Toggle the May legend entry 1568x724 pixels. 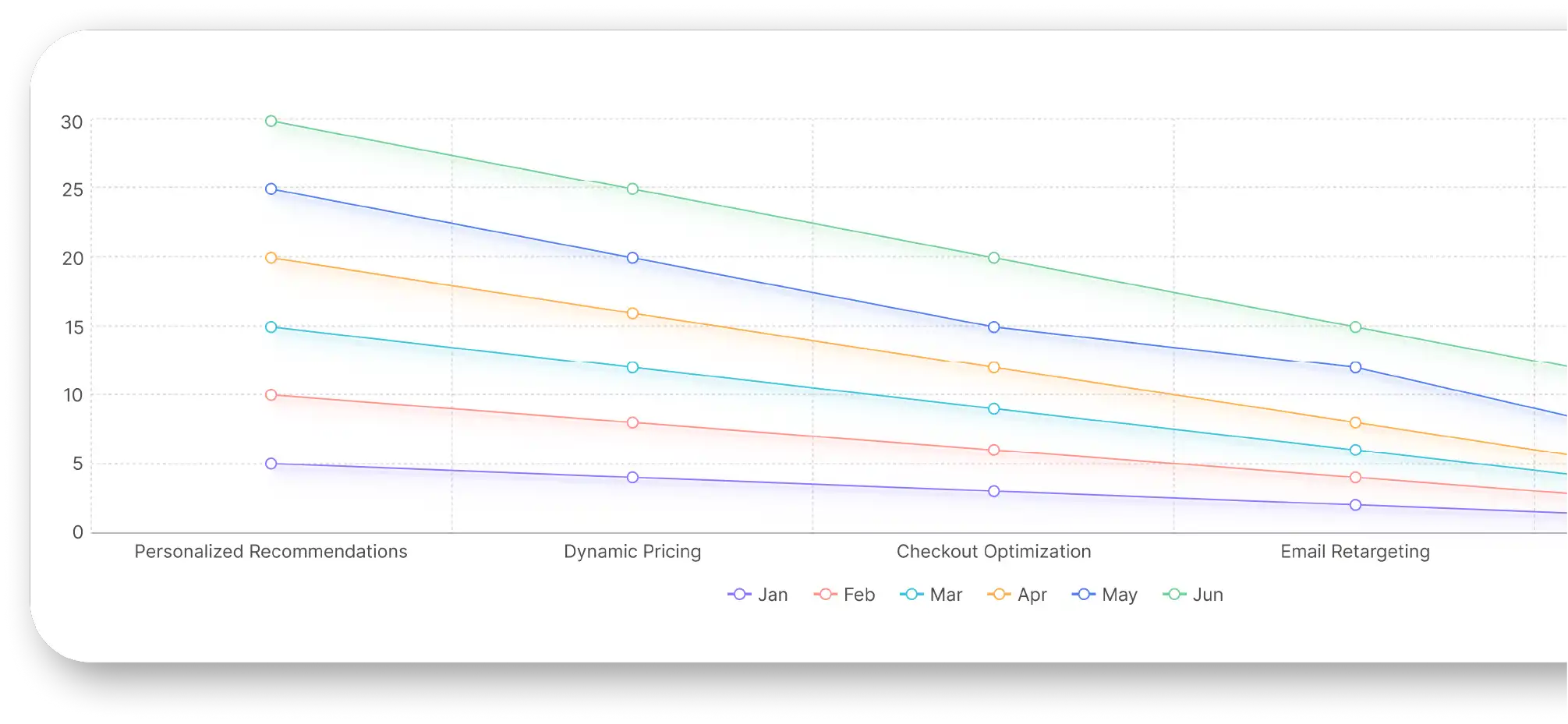1104,595
